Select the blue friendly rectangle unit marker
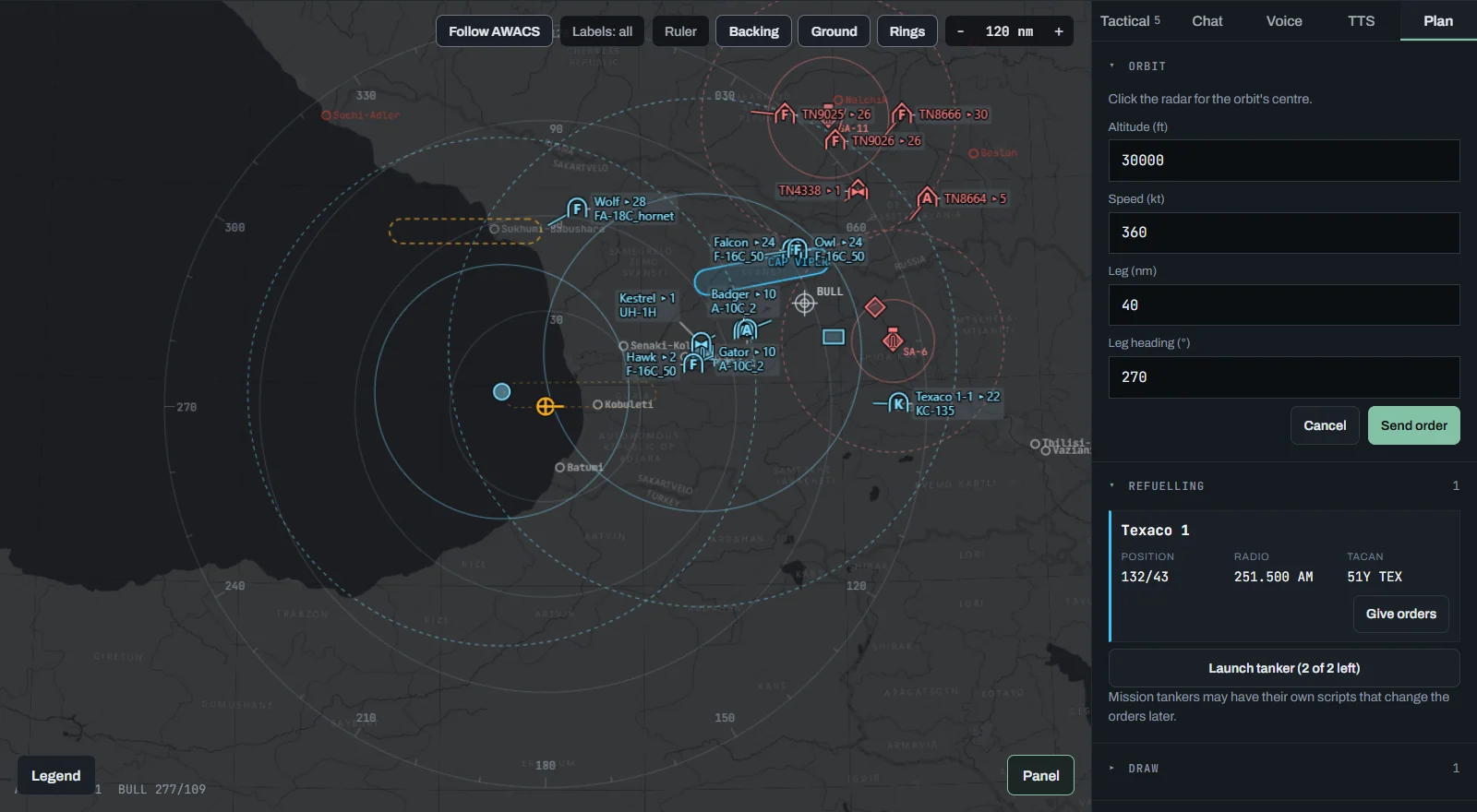 [x=834, y=337]
